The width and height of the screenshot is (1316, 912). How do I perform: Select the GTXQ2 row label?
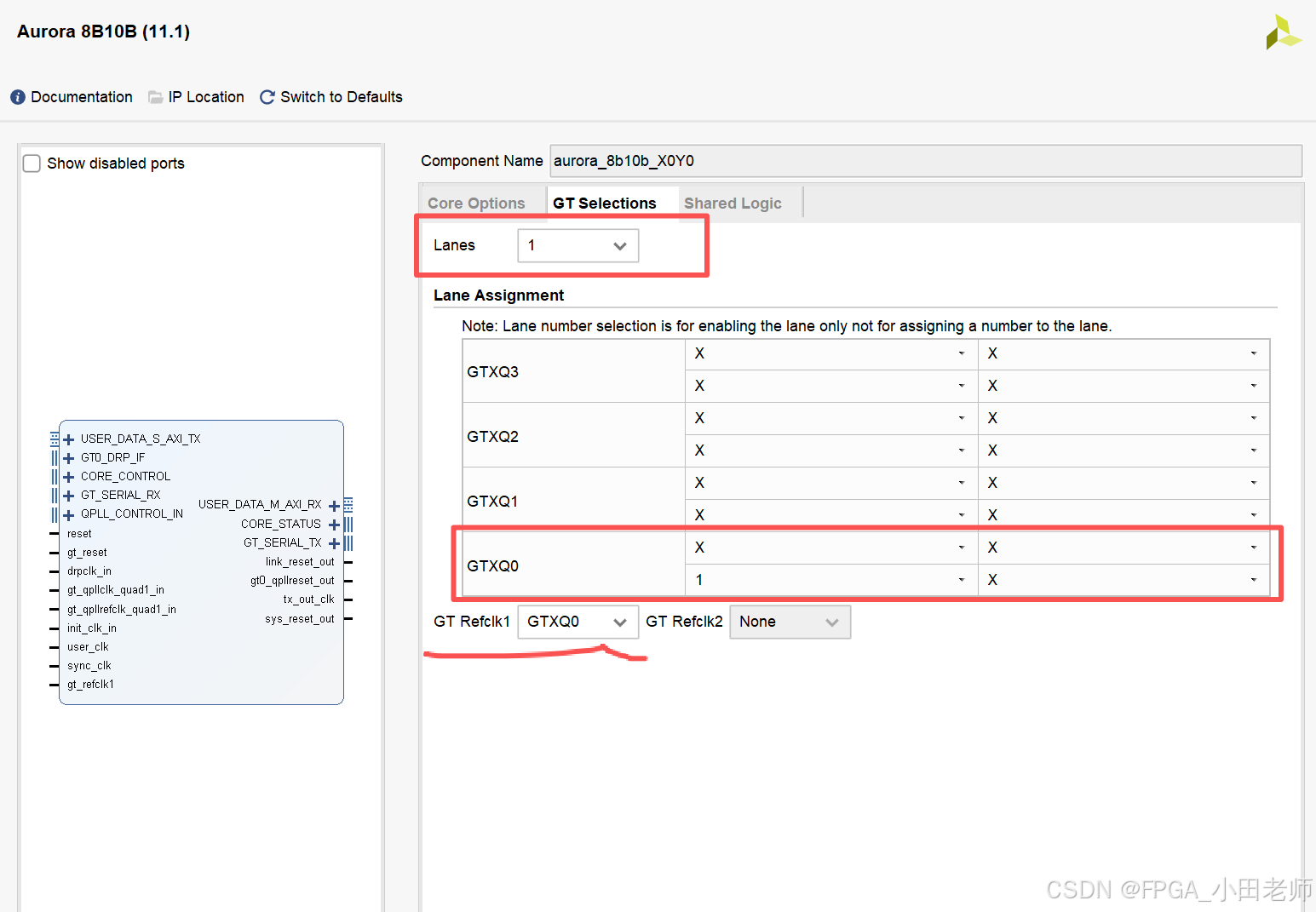pyautogui.click(x=493, y=437)
